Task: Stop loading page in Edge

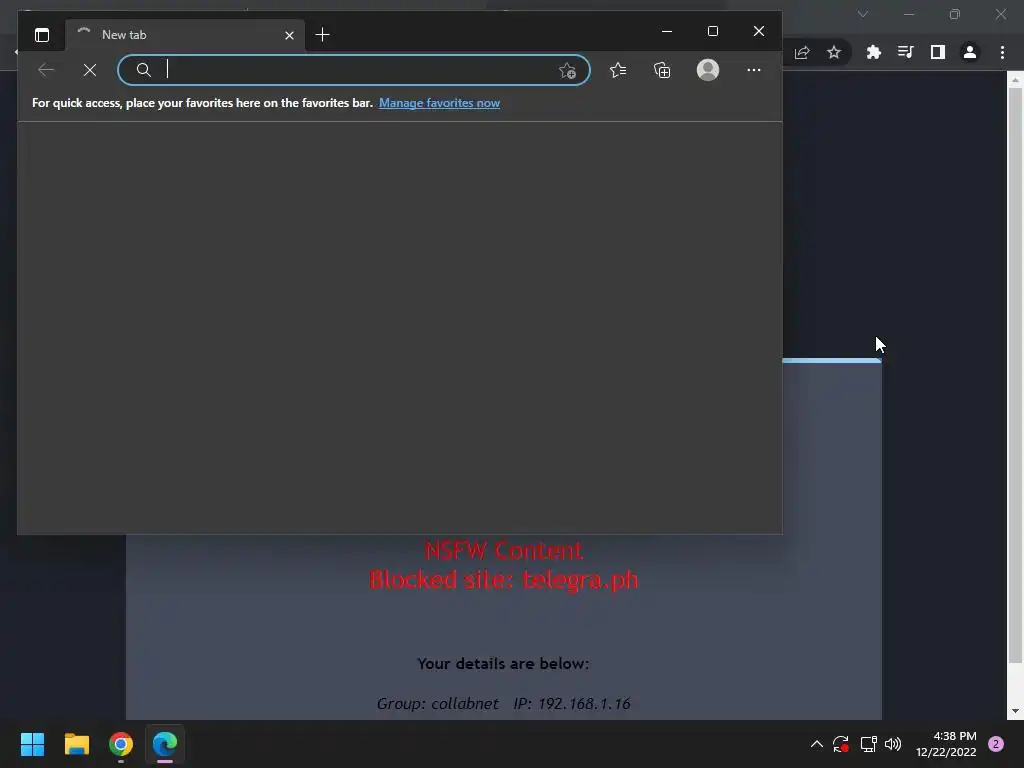Action: click(90, 70)
